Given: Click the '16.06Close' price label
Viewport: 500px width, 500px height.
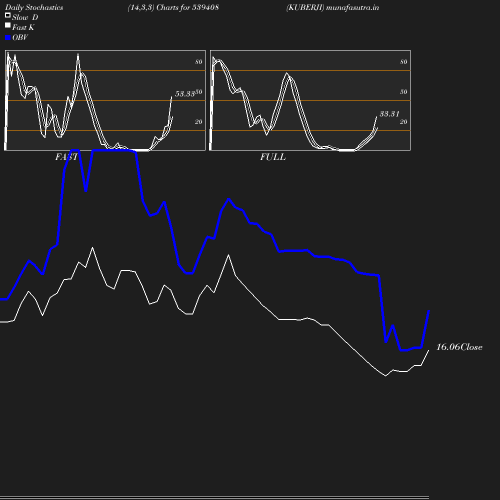Looking at the screenshot, I should (x=459, y=347).
